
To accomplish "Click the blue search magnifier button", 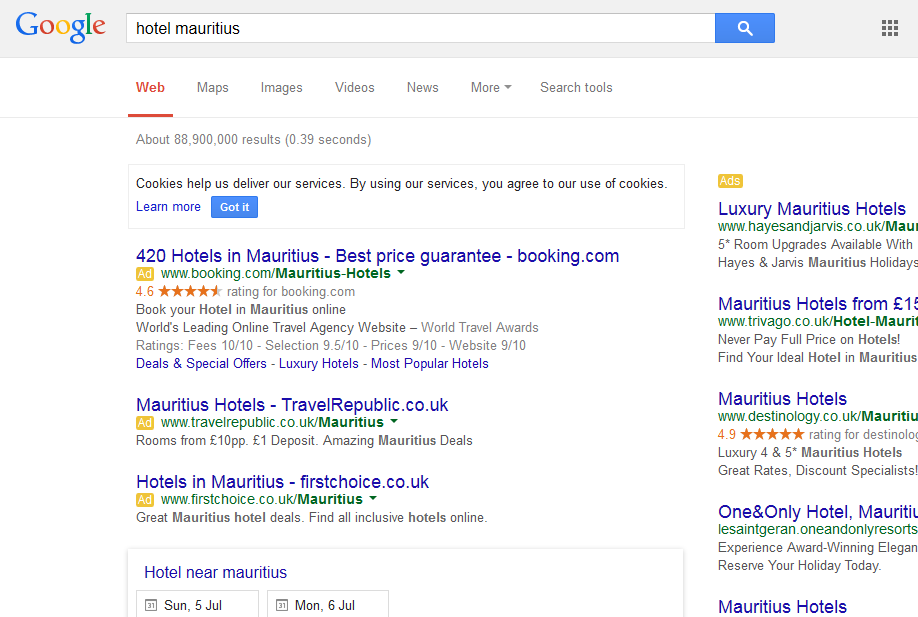I will point(745,28).
